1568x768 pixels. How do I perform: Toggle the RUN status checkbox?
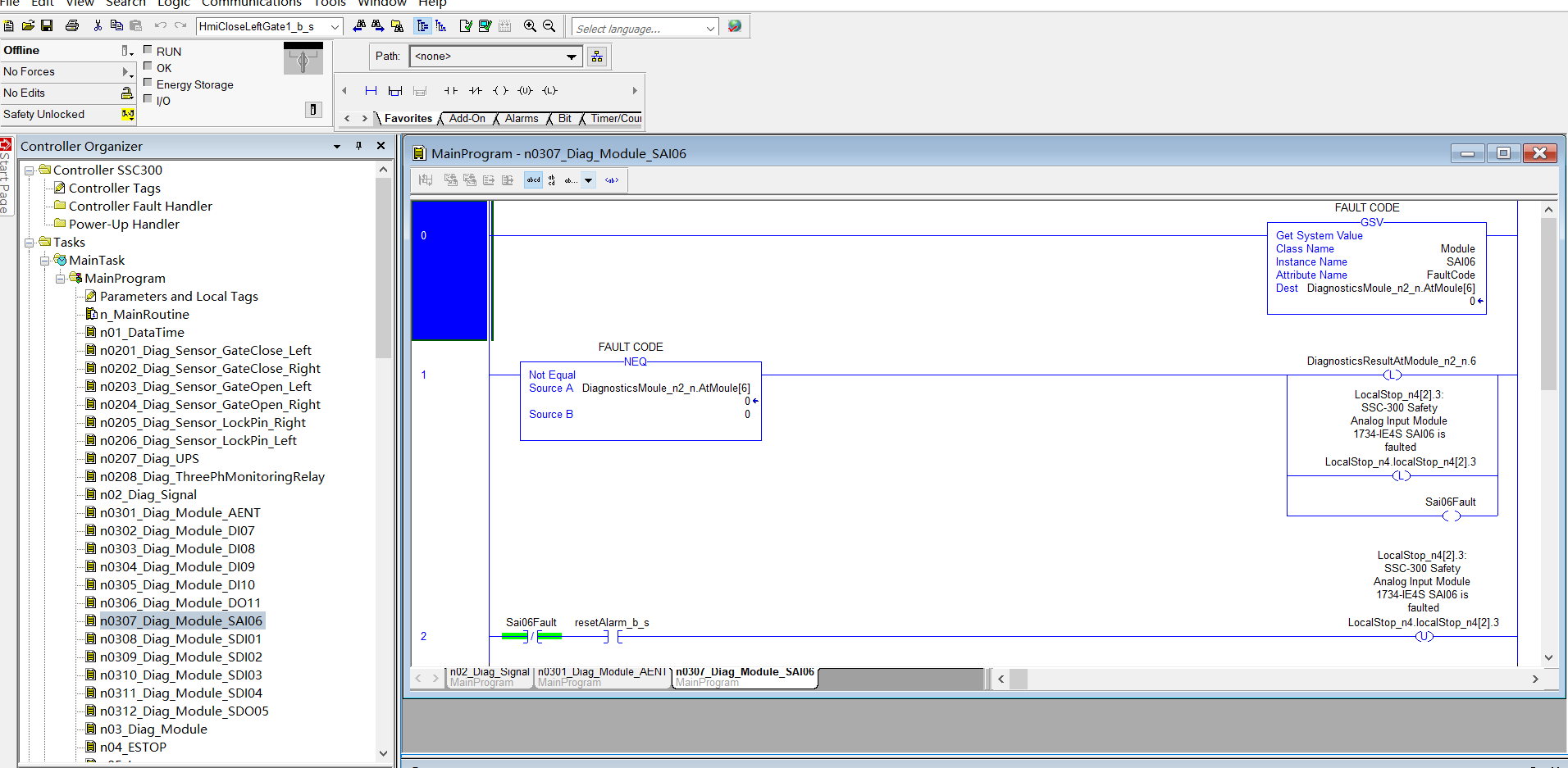(148, 50)
